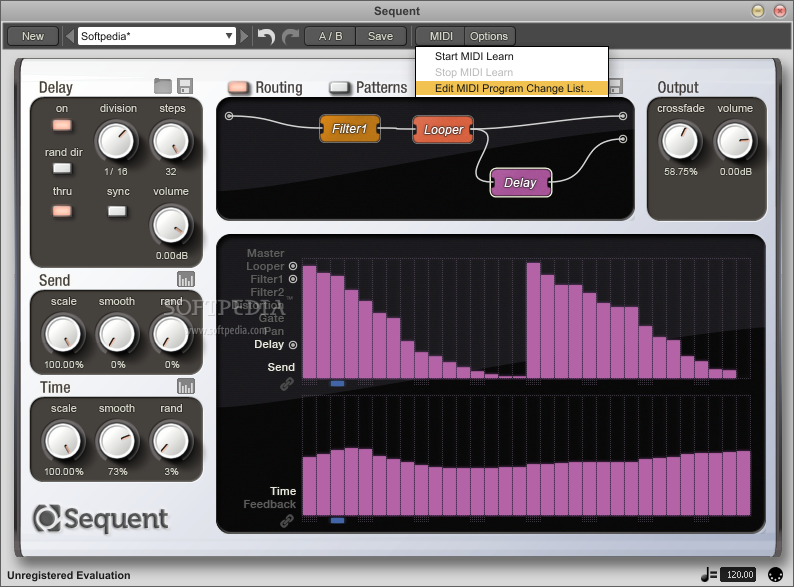Click the New button
This screenshot has width=794, height=587.
point(33,36)
